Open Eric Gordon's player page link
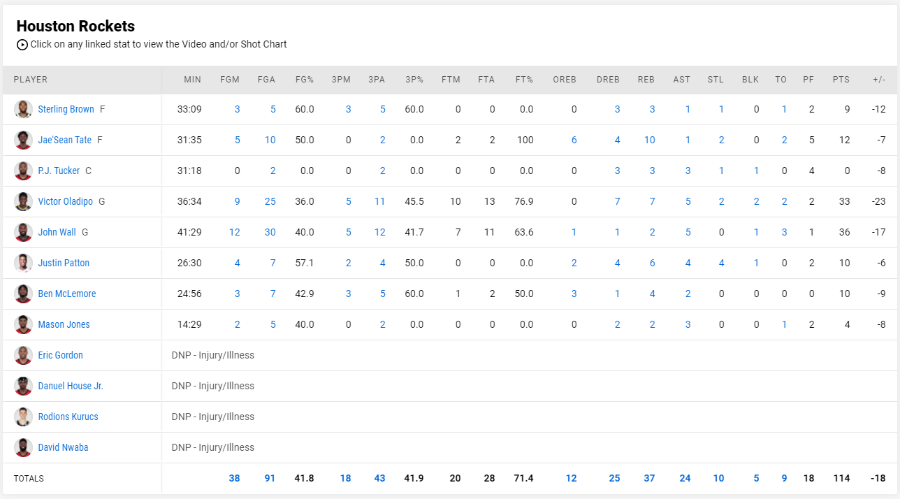Viewport: 900px width, 499px height. click(60, 355)
